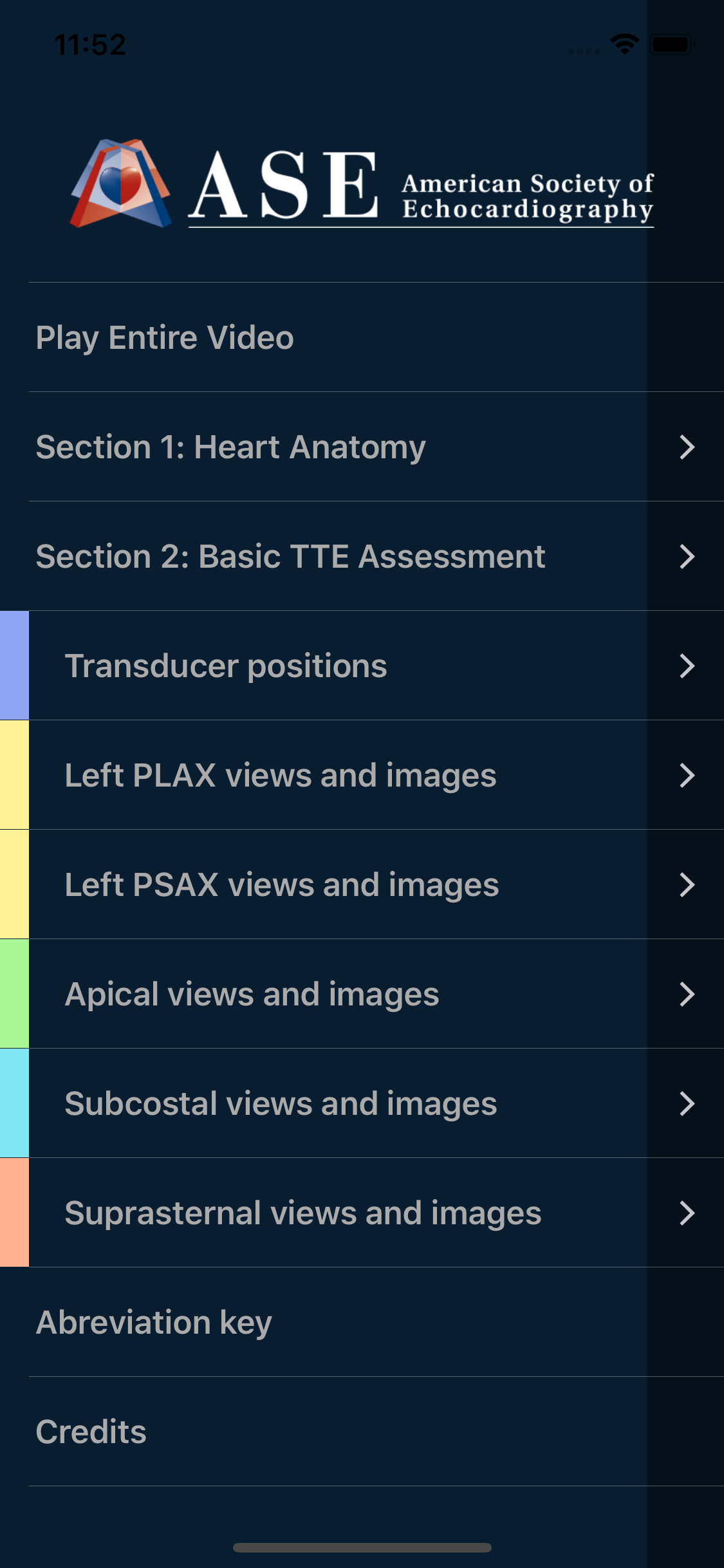Expand Section 2 Basic TTE Assessment chevron
The height and width of the screenshot is (1568, 724).
pos(687,556)
